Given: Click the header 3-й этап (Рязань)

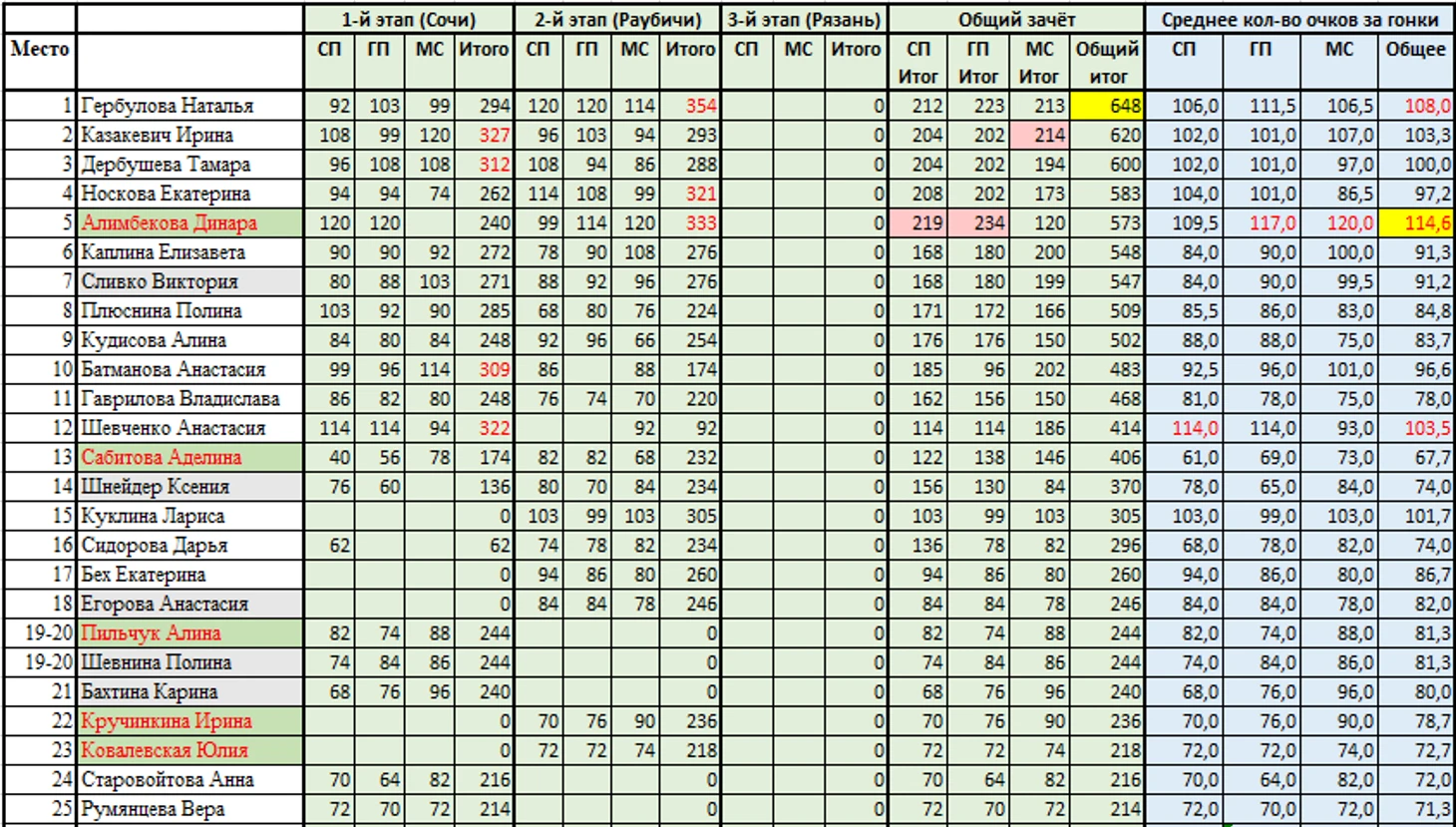Looking at the screenshot, I should 804,20.
